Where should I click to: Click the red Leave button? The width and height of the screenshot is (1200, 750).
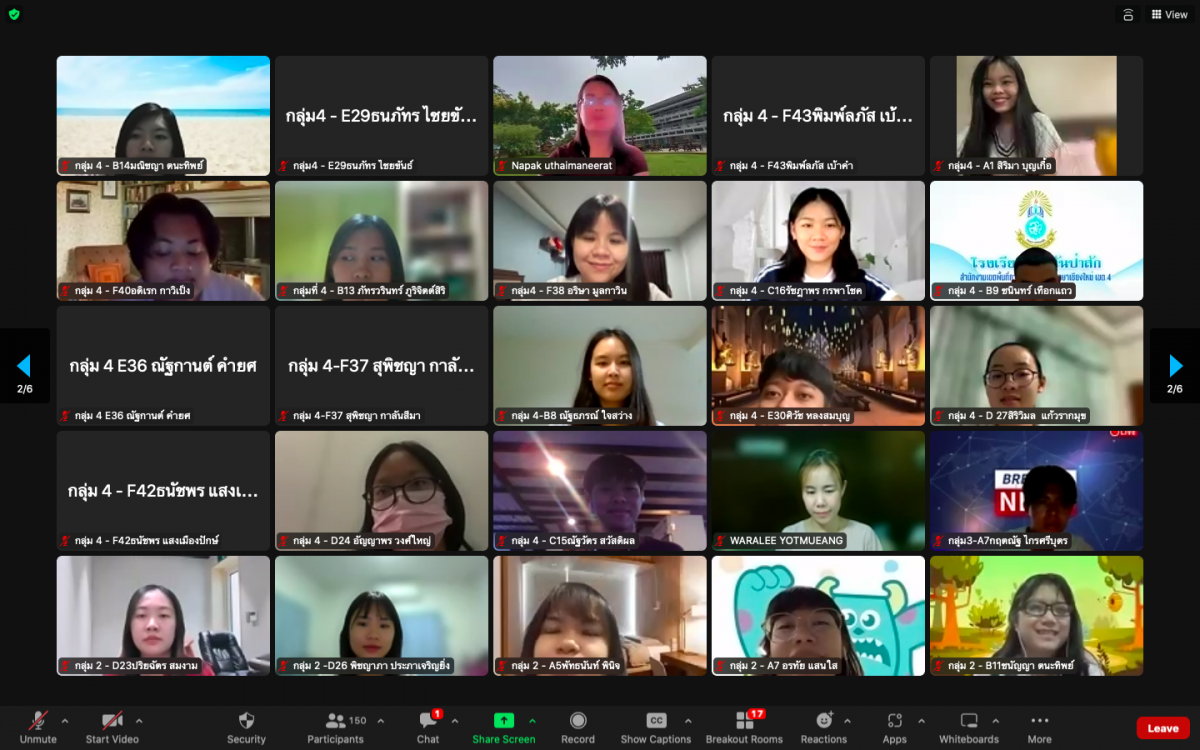coord(1163,728)
